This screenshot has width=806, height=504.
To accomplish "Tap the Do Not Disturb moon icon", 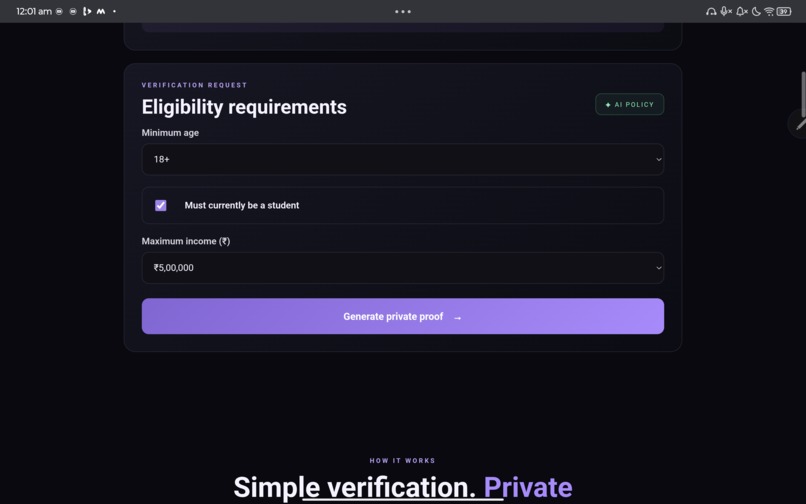I will (756, 11).
